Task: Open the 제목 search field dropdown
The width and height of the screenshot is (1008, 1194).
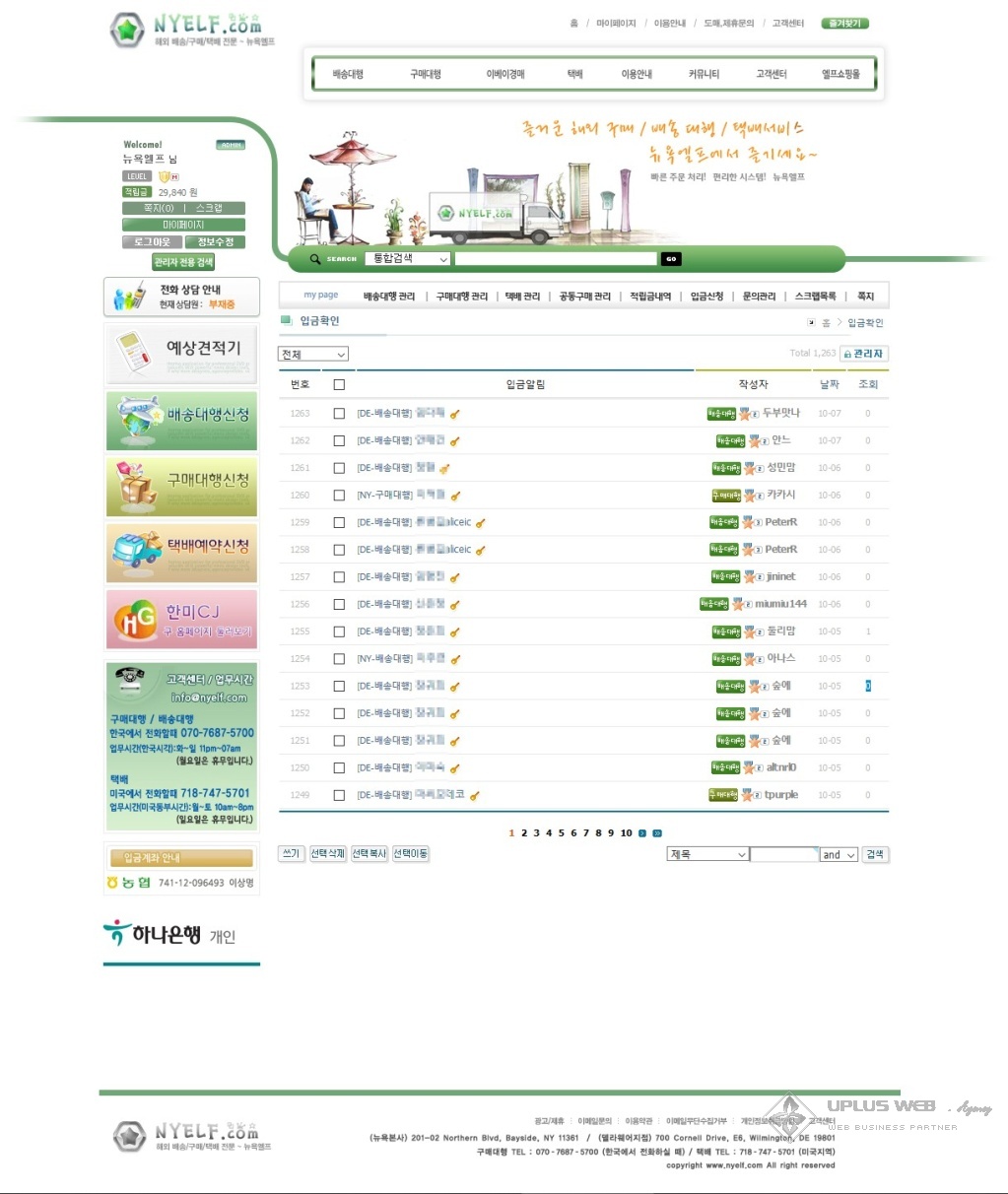Action: 706,854
